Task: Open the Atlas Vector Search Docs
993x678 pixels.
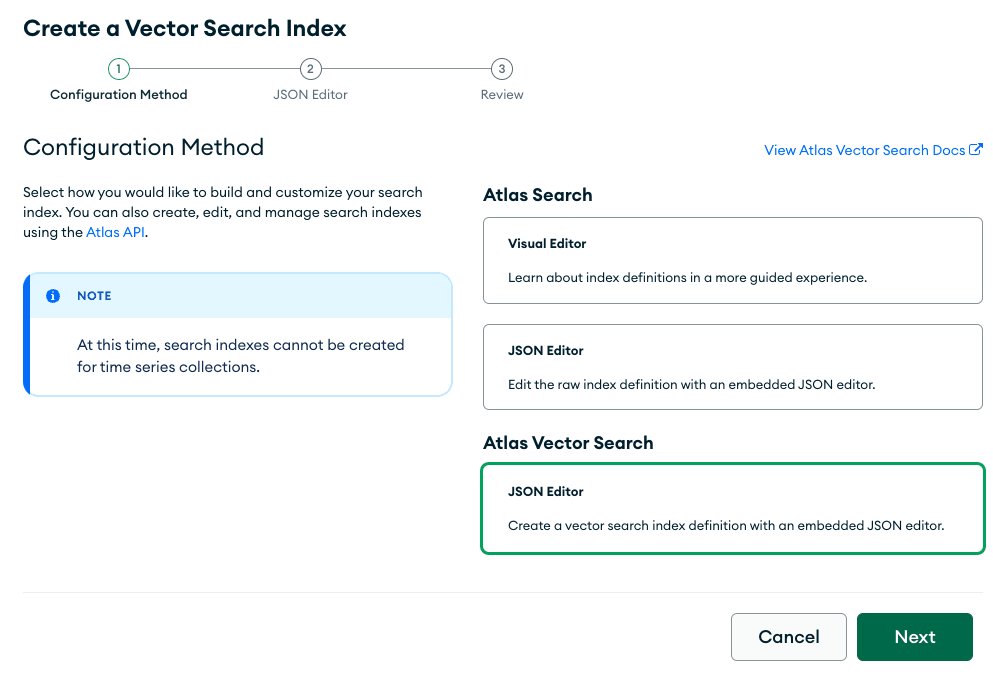Action: point(866,150)
